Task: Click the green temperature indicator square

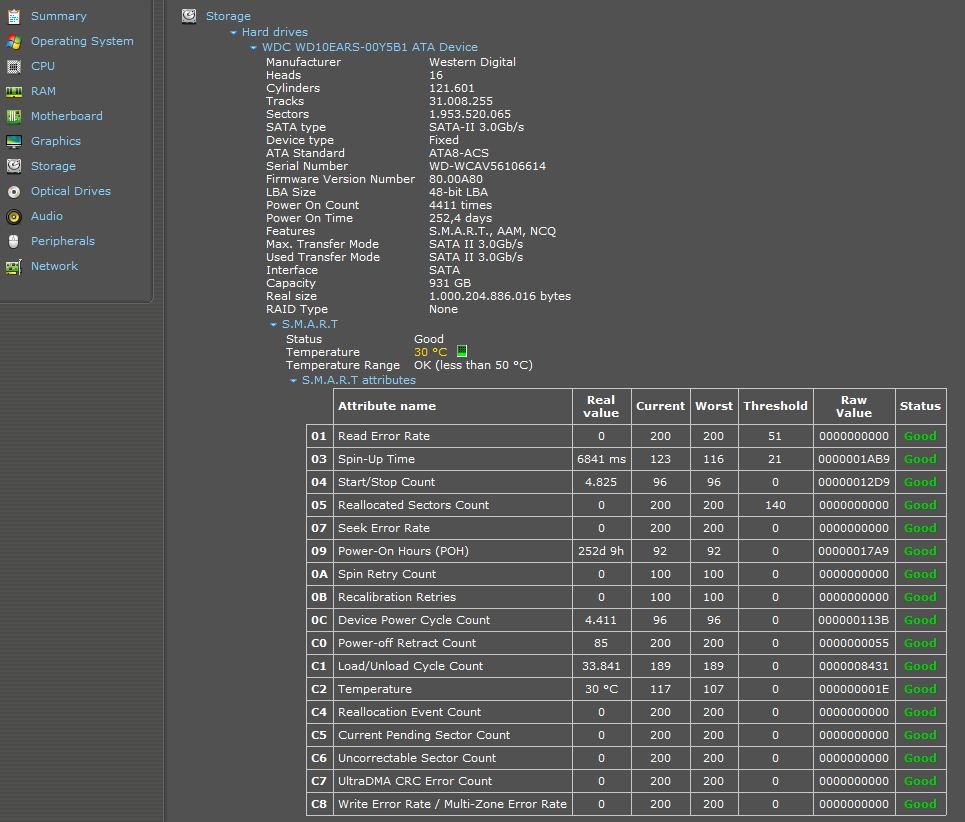Action: (462, 351)
